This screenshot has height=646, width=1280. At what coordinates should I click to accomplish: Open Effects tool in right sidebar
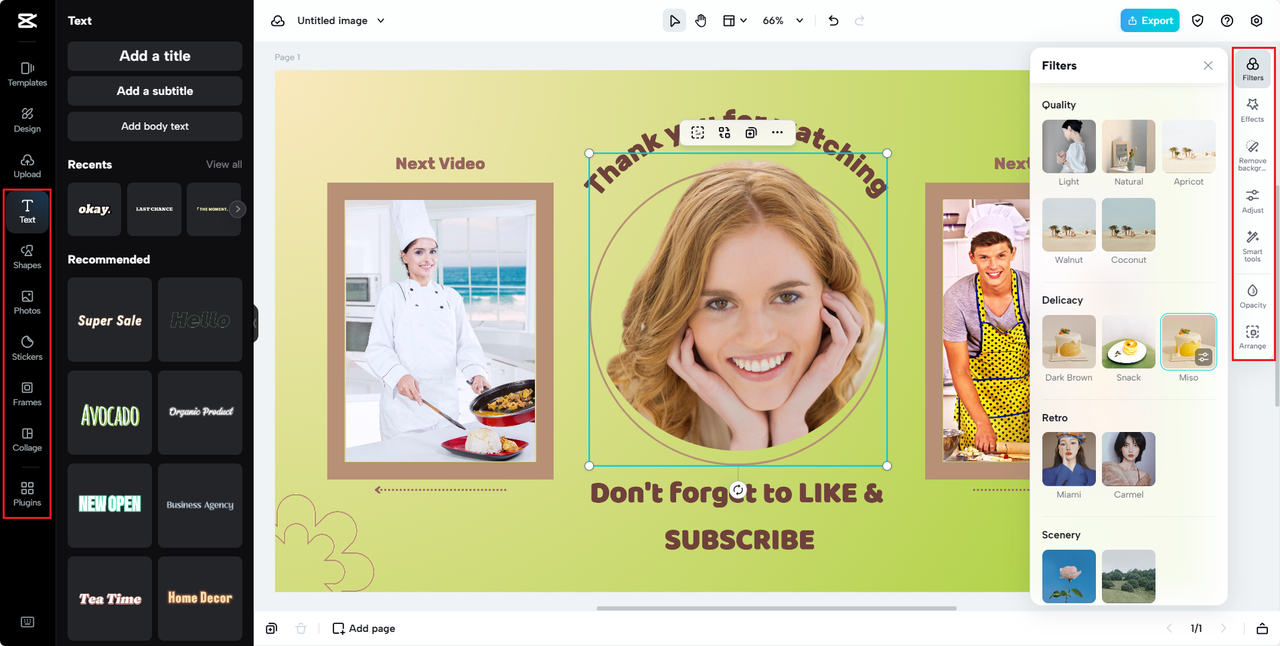coord(1252,110)
